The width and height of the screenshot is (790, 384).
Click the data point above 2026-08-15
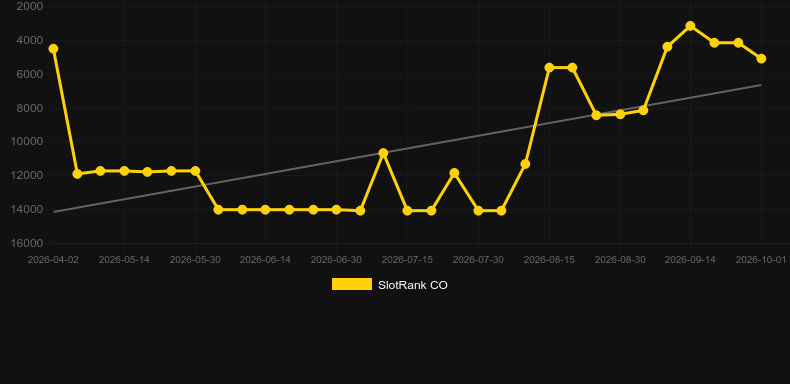click(x=549, y=68)
